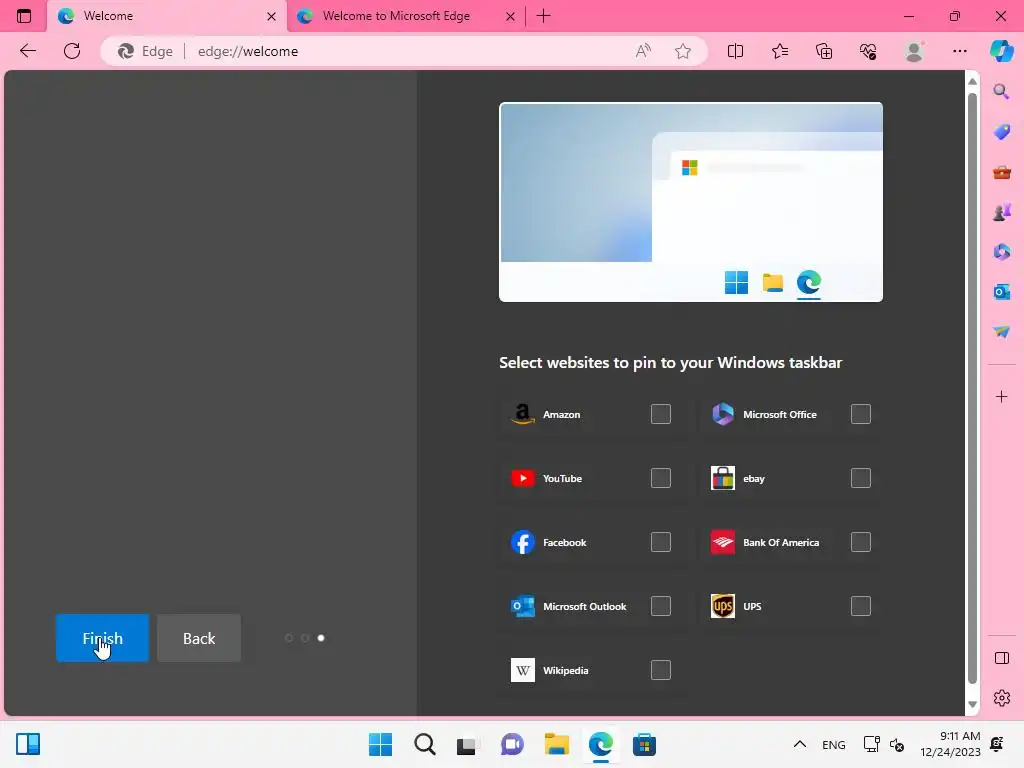1024x768 pixels.
Task: Open File Explorer on taskbar
Action: 556,744
